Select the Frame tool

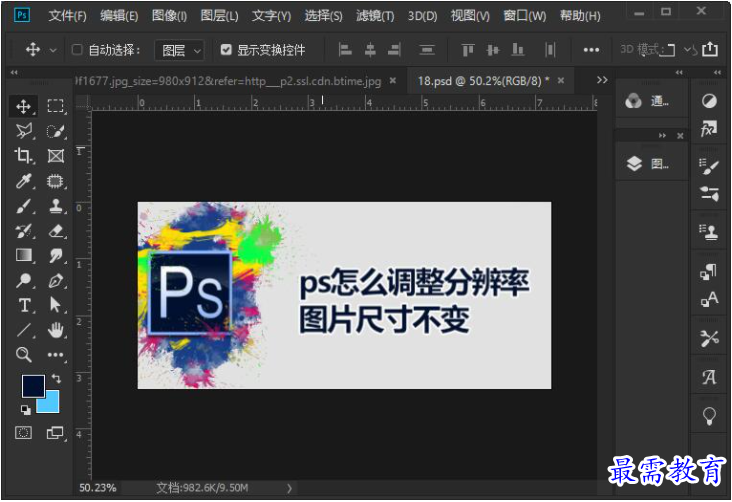(x=56, y=156)
